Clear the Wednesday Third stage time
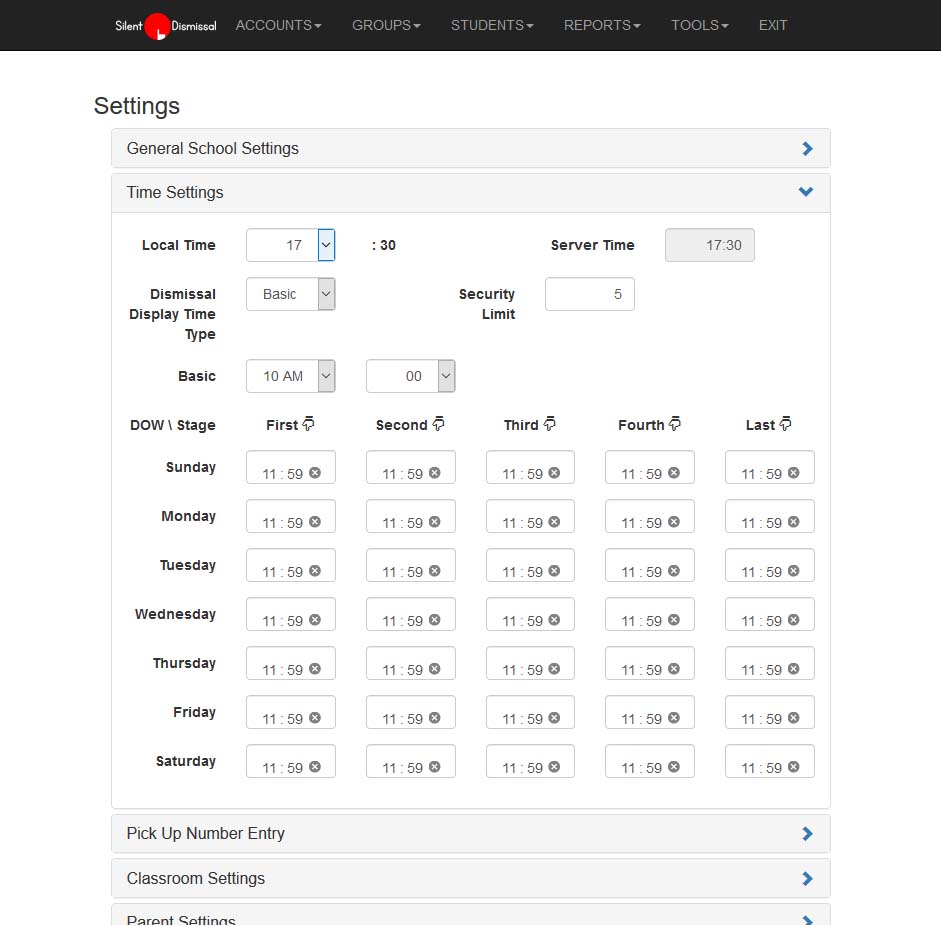The height and width of the screenshot is (926, 941). tap(554, 620)
